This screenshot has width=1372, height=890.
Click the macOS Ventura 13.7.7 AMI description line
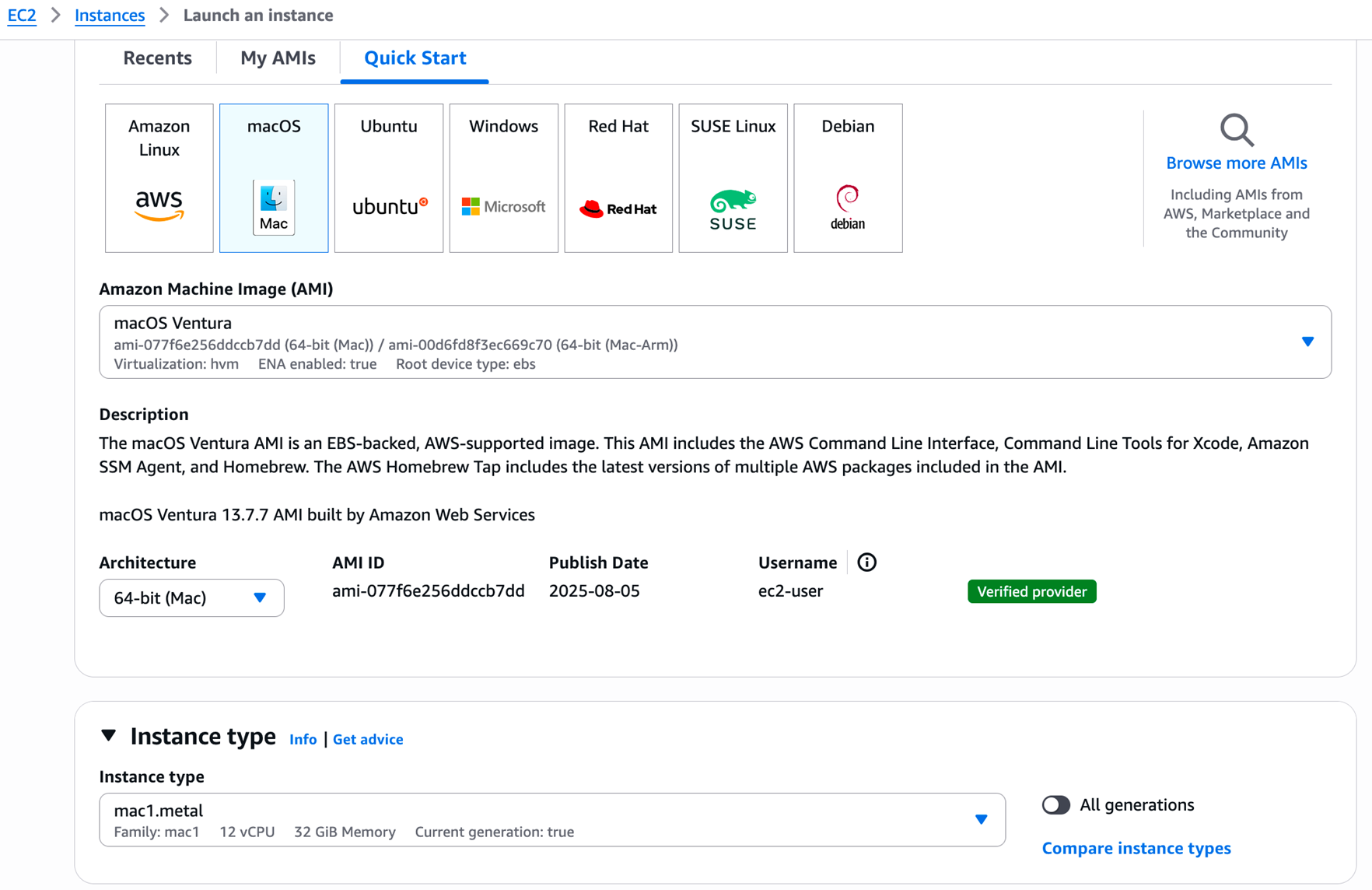point(317,515)
